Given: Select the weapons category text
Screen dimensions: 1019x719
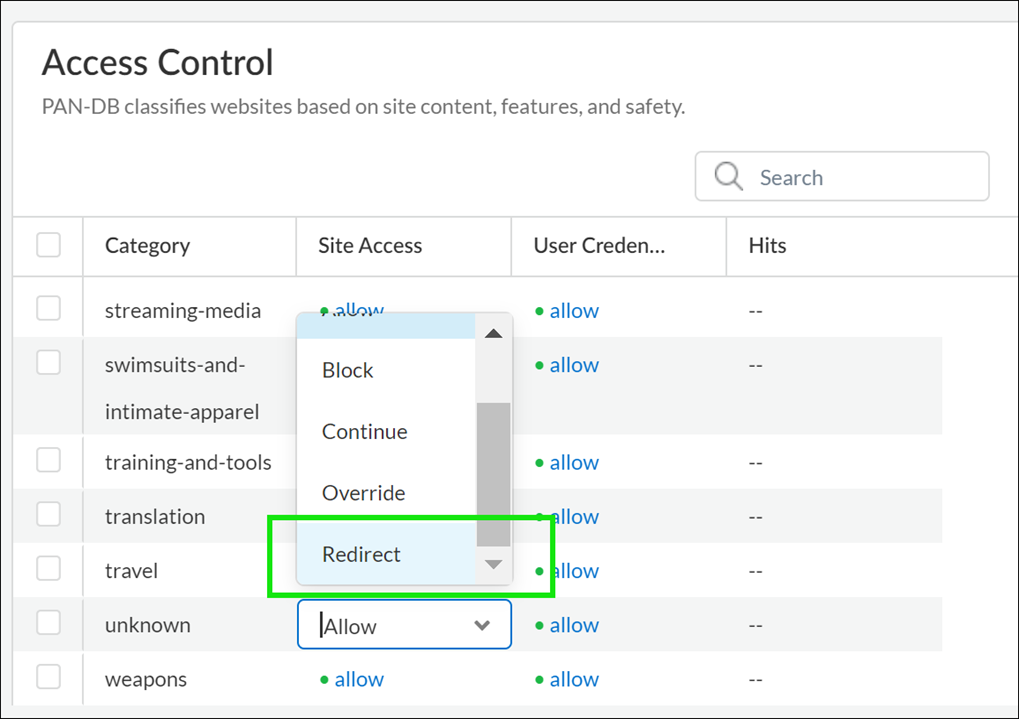Looking at the screenshot, I should tap(146, 679).
